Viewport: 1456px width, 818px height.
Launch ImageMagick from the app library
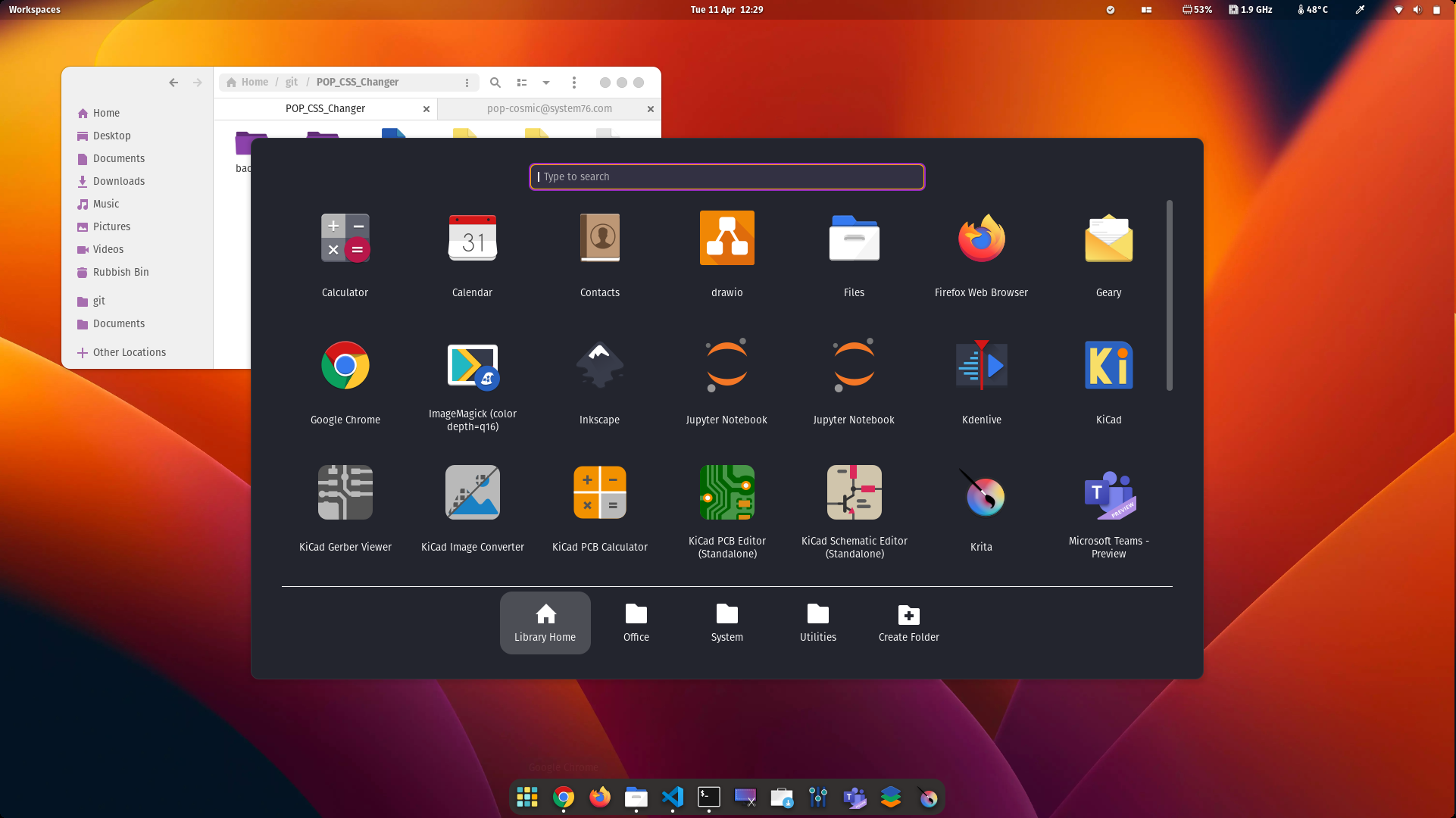472,366
